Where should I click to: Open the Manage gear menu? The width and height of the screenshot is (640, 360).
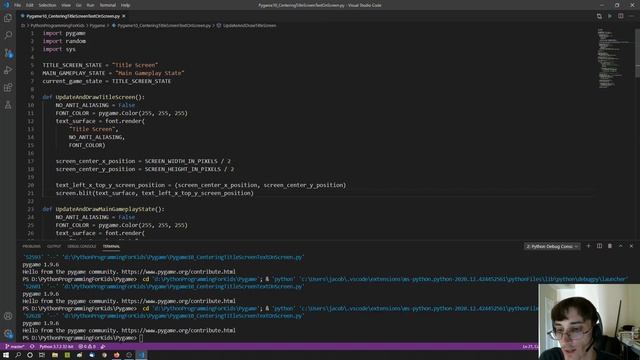point(8,333)
